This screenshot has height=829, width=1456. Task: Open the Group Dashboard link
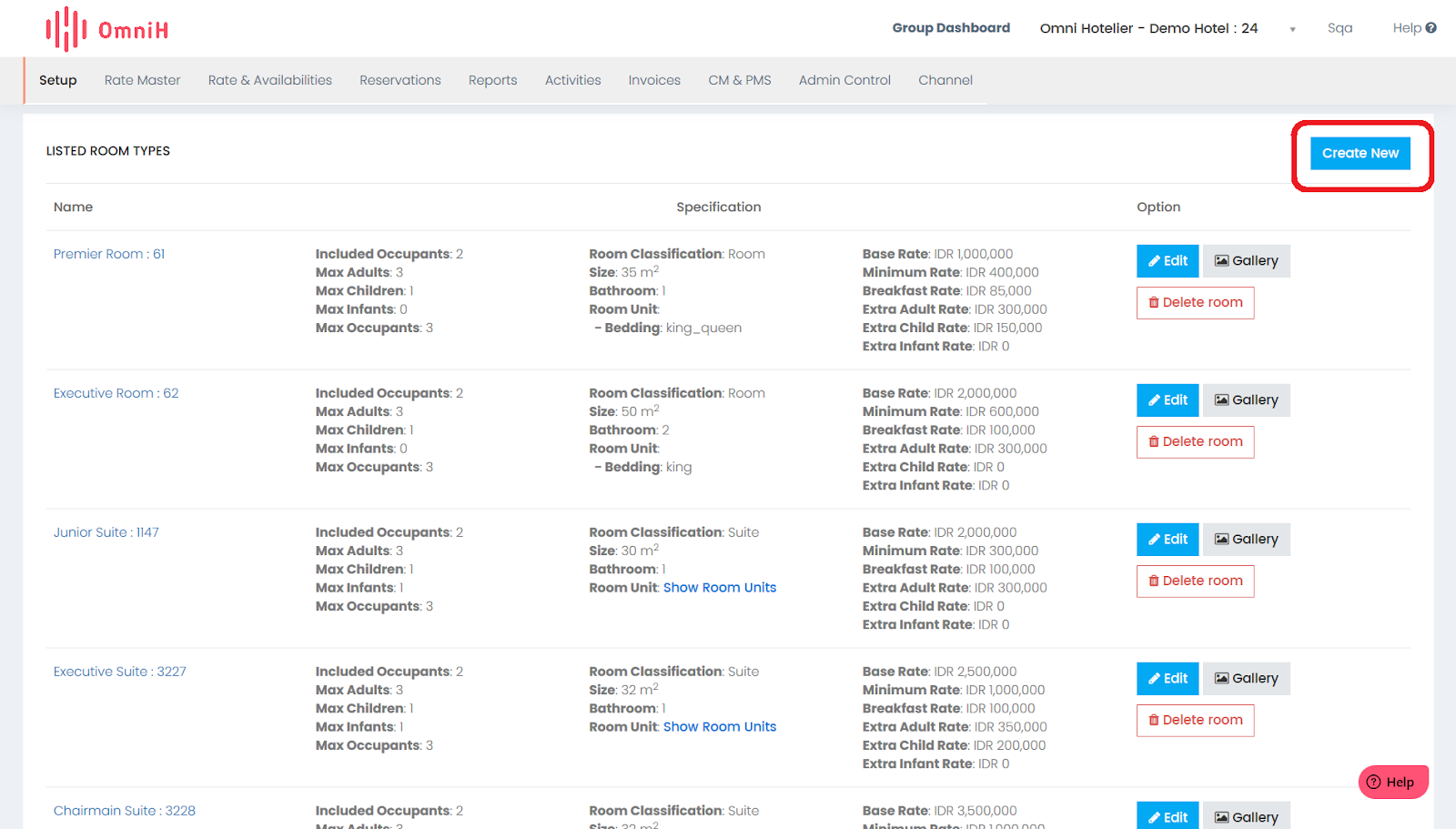951,28
